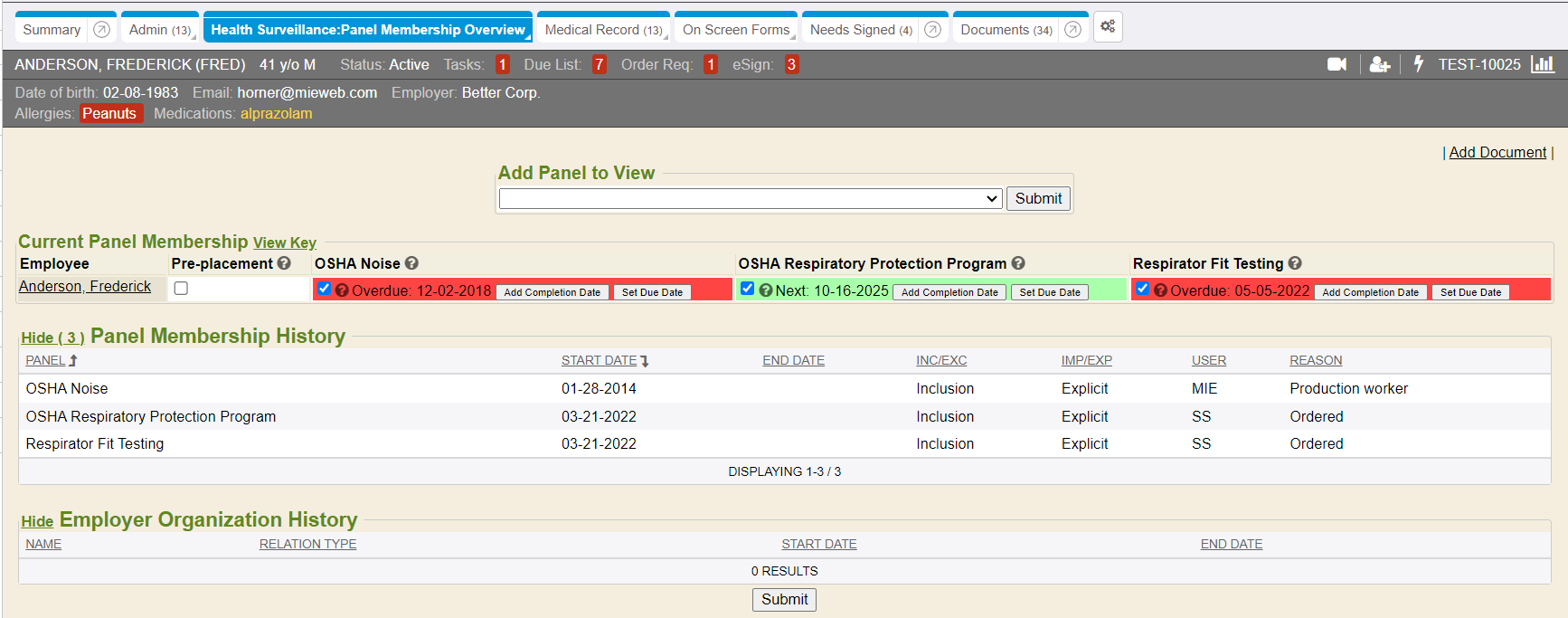Switch to the Medical Record tab

pyautogui.click(x=602, y=30)
